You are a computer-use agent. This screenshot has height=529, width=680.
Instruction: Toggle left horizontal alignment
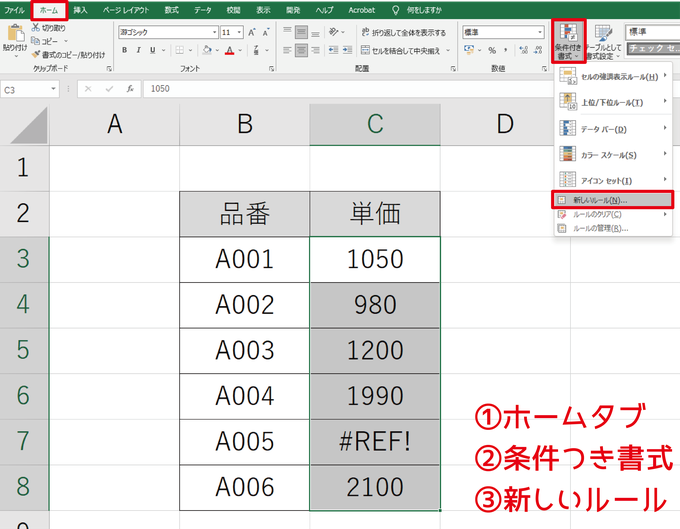coord(287,50)
